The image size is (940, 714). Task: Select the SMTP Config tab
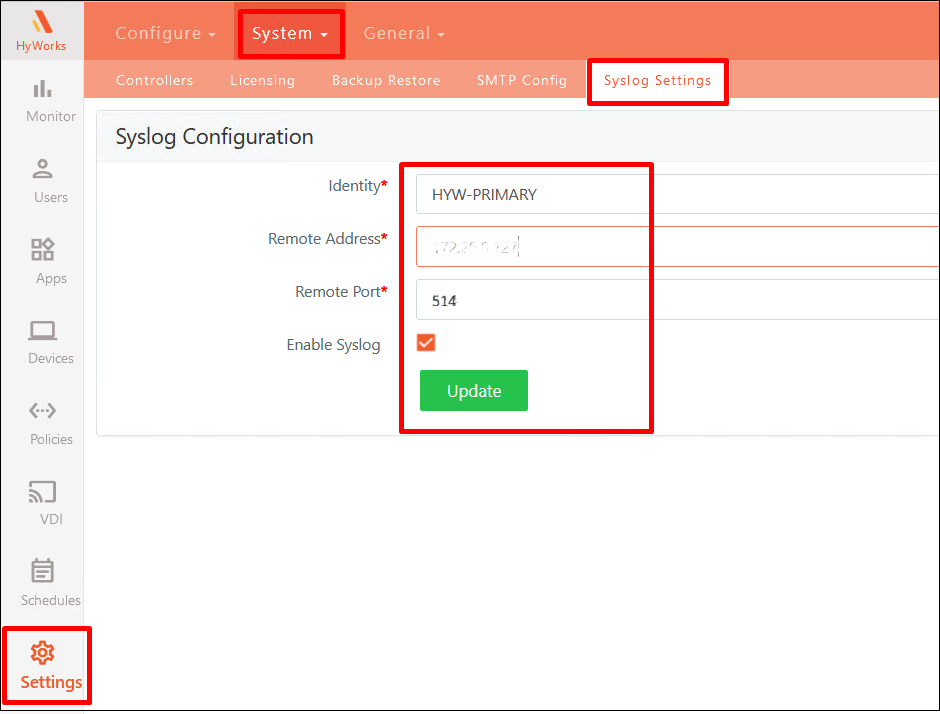pos(521,80)
